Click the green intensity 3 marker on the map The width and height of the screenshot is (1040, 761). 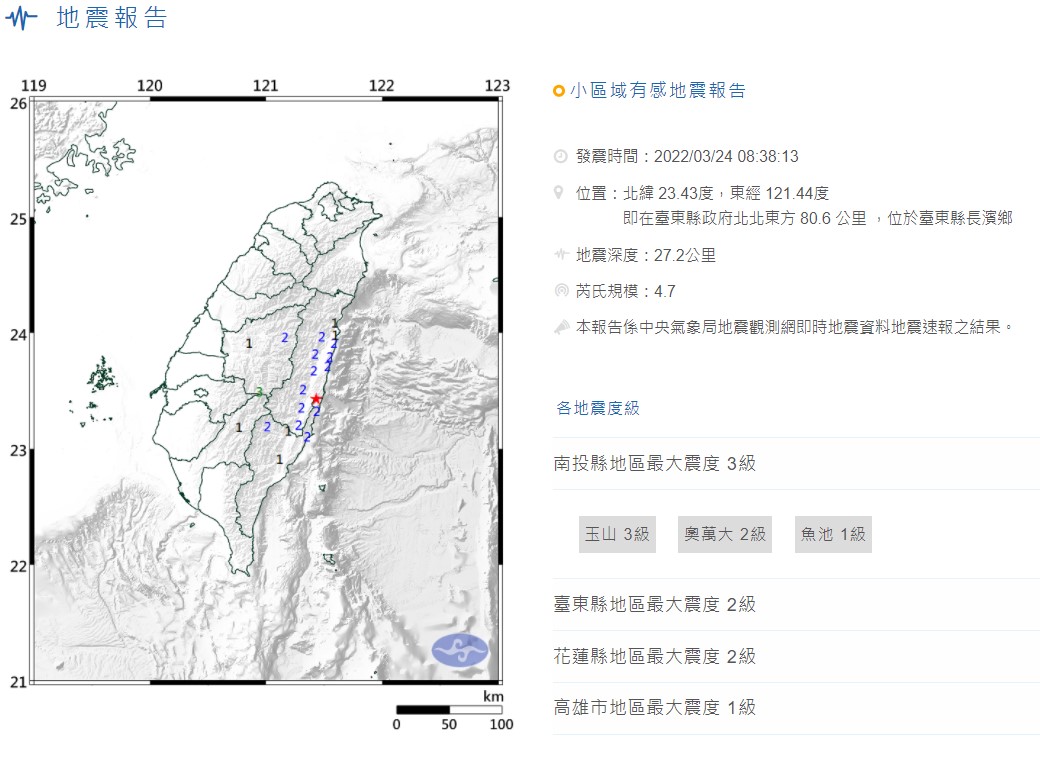pos(259,393)
